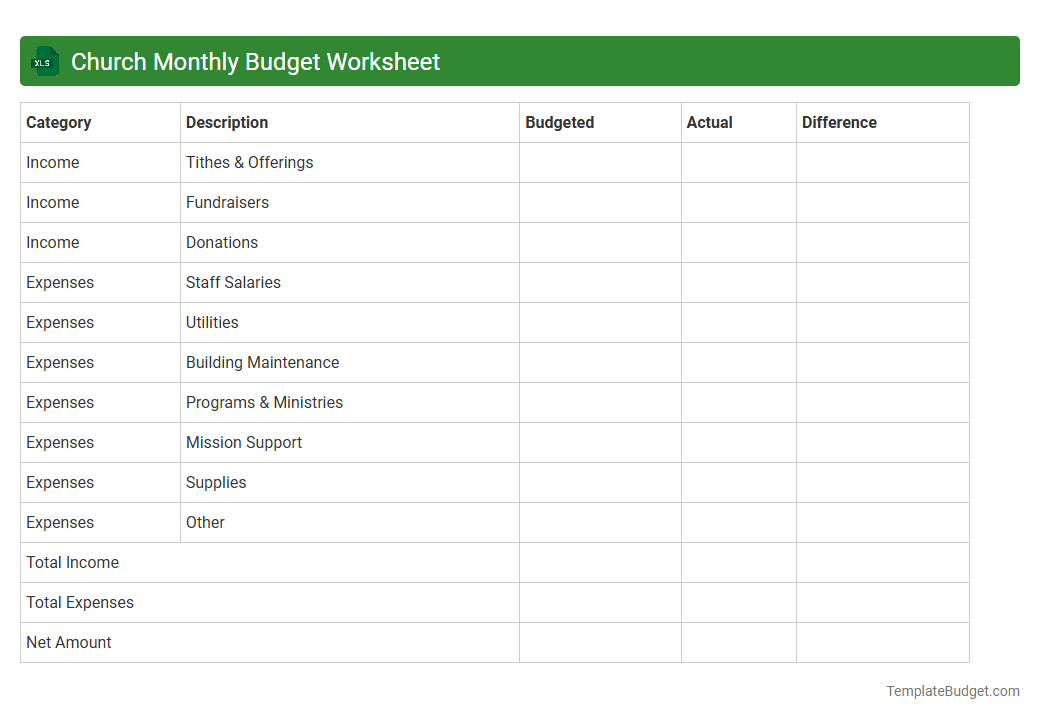This screenshot has width=1040, height=720.
Task: Click the XLS file icon
Action: 44,61
